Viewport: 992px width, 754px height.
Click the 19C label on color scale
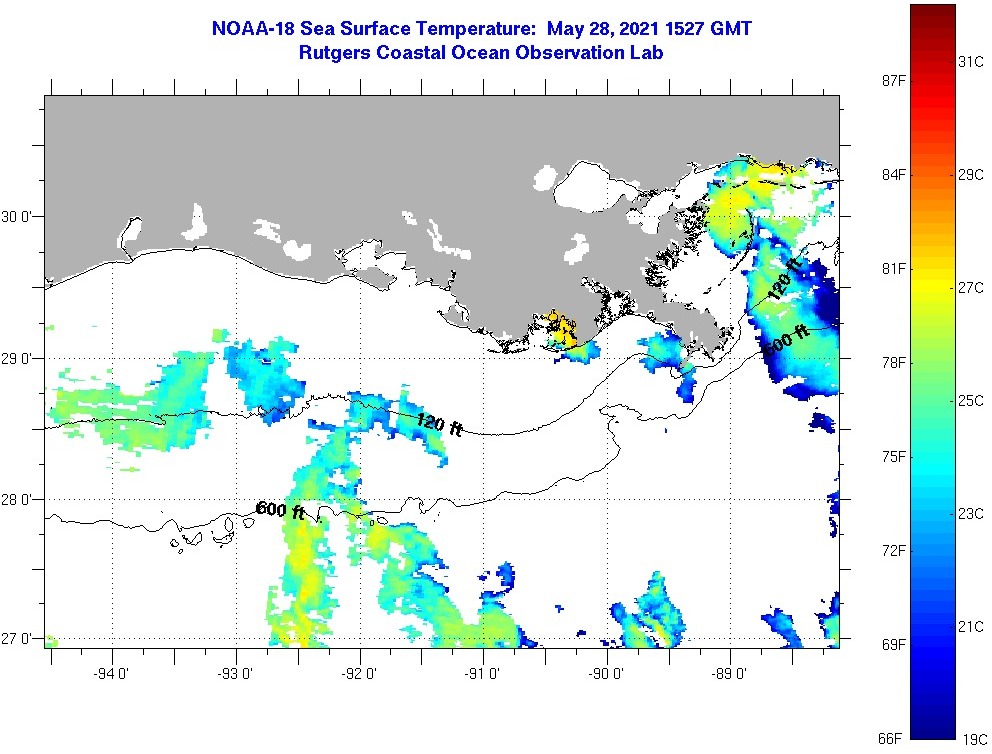(x=974, y=739)
